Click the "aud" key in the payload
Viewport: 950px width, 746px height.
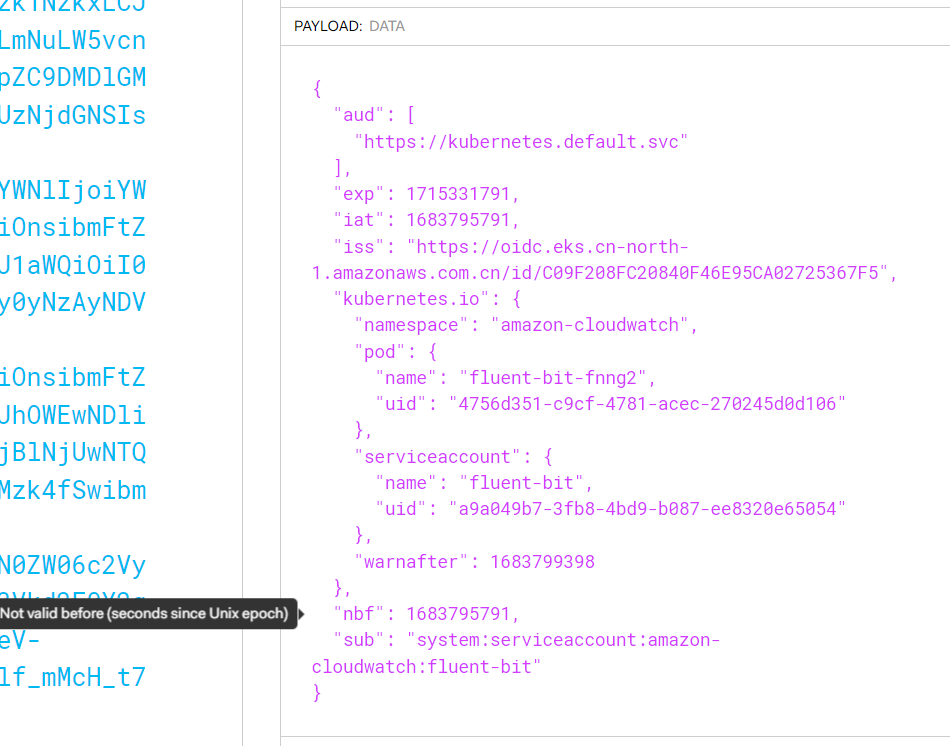359,115
